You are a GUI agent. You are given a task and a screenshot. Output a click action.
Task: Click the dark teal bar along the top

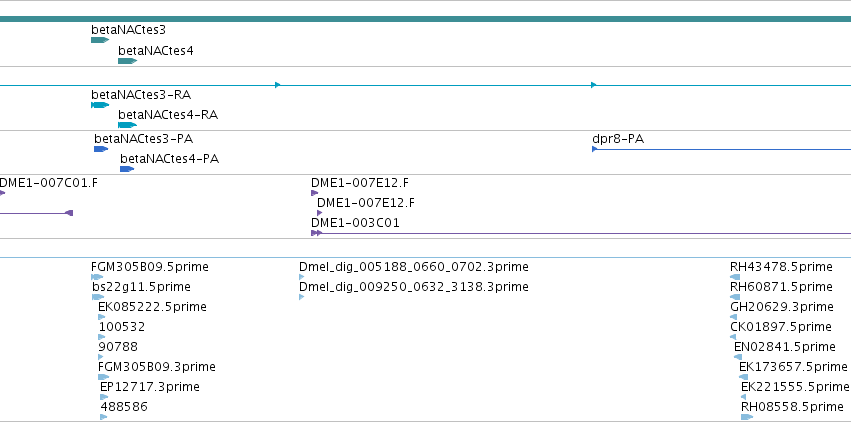coord(426,19)
